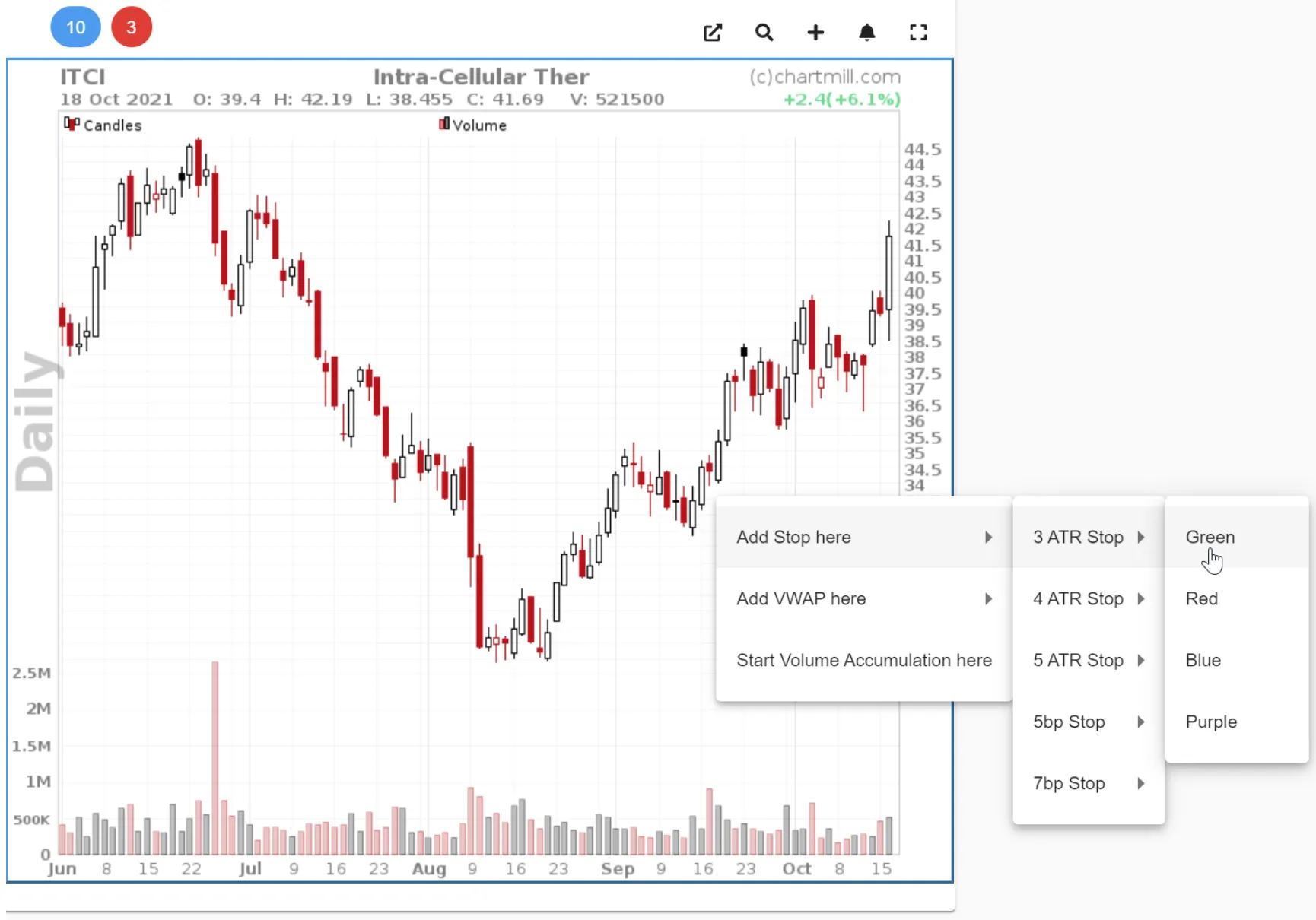
Task: Expand arrow beside Add VWAP here
Action: pyautogui.click(x=988, y=598)
